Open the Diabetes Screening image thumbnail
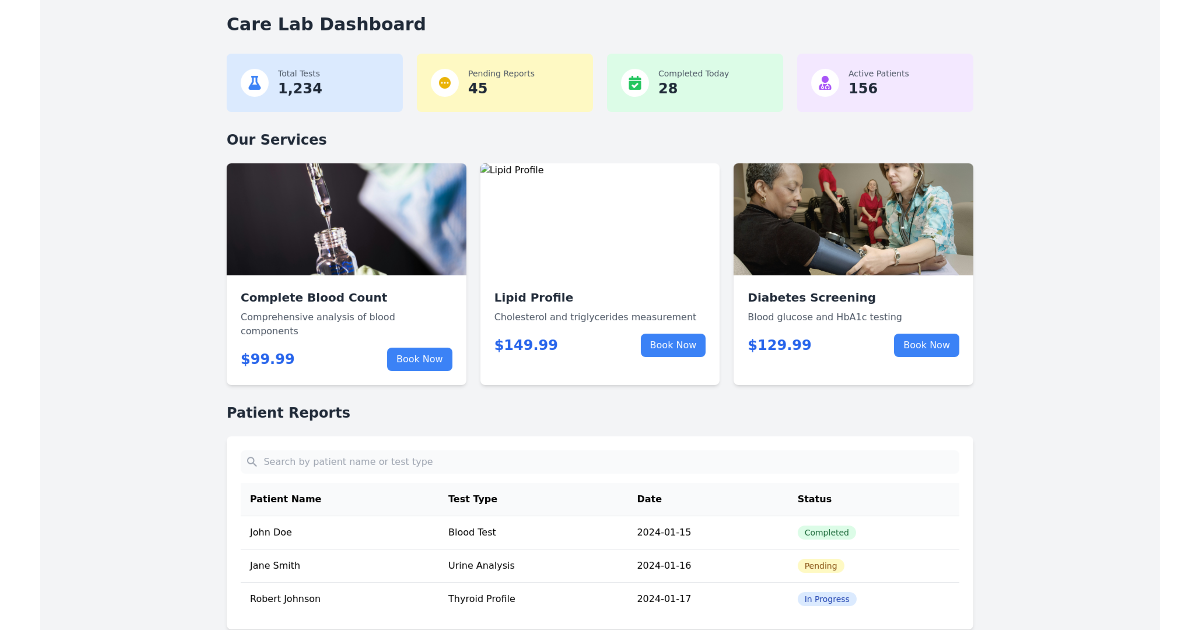Image resolution: width=1200 pixels, height=630 pixels. click(x=853, y=218)
